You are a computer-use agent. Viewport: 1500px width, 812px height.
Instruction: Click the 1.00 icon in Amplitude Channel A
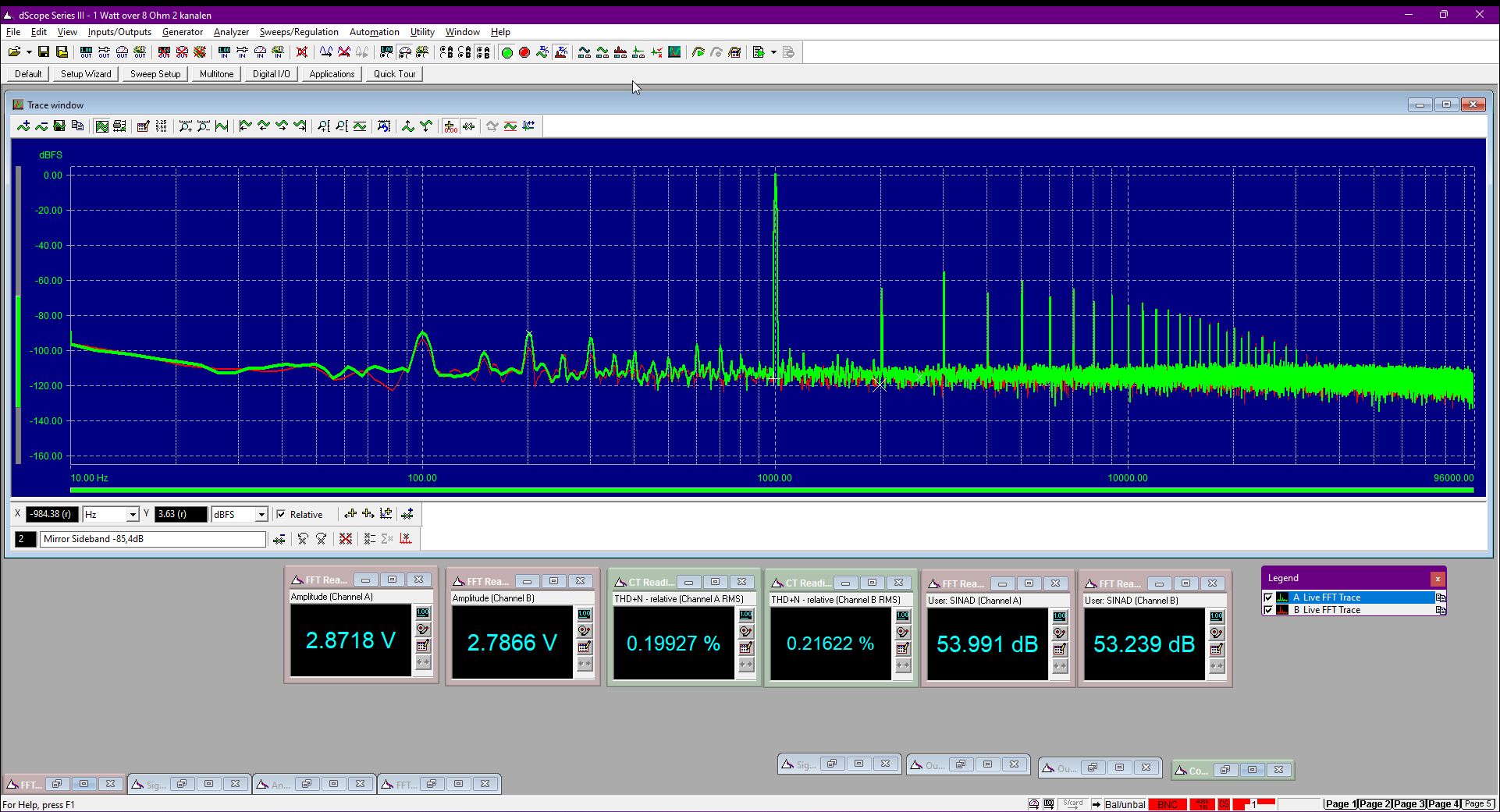click(423, 613)
